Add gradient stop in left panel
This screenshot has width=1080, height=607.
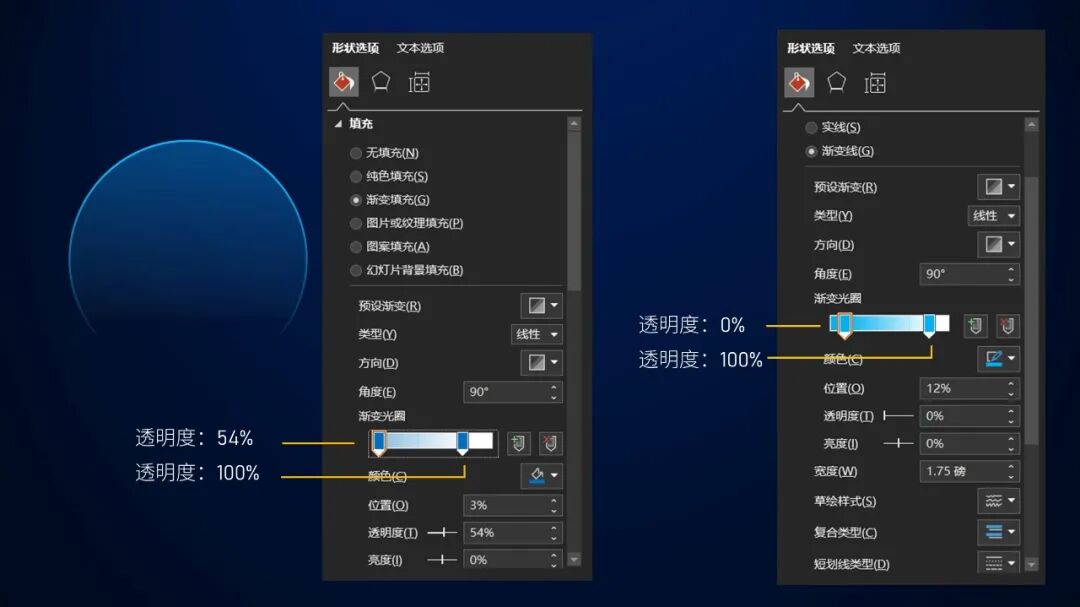pyautogui.click(x=519, y=443)
